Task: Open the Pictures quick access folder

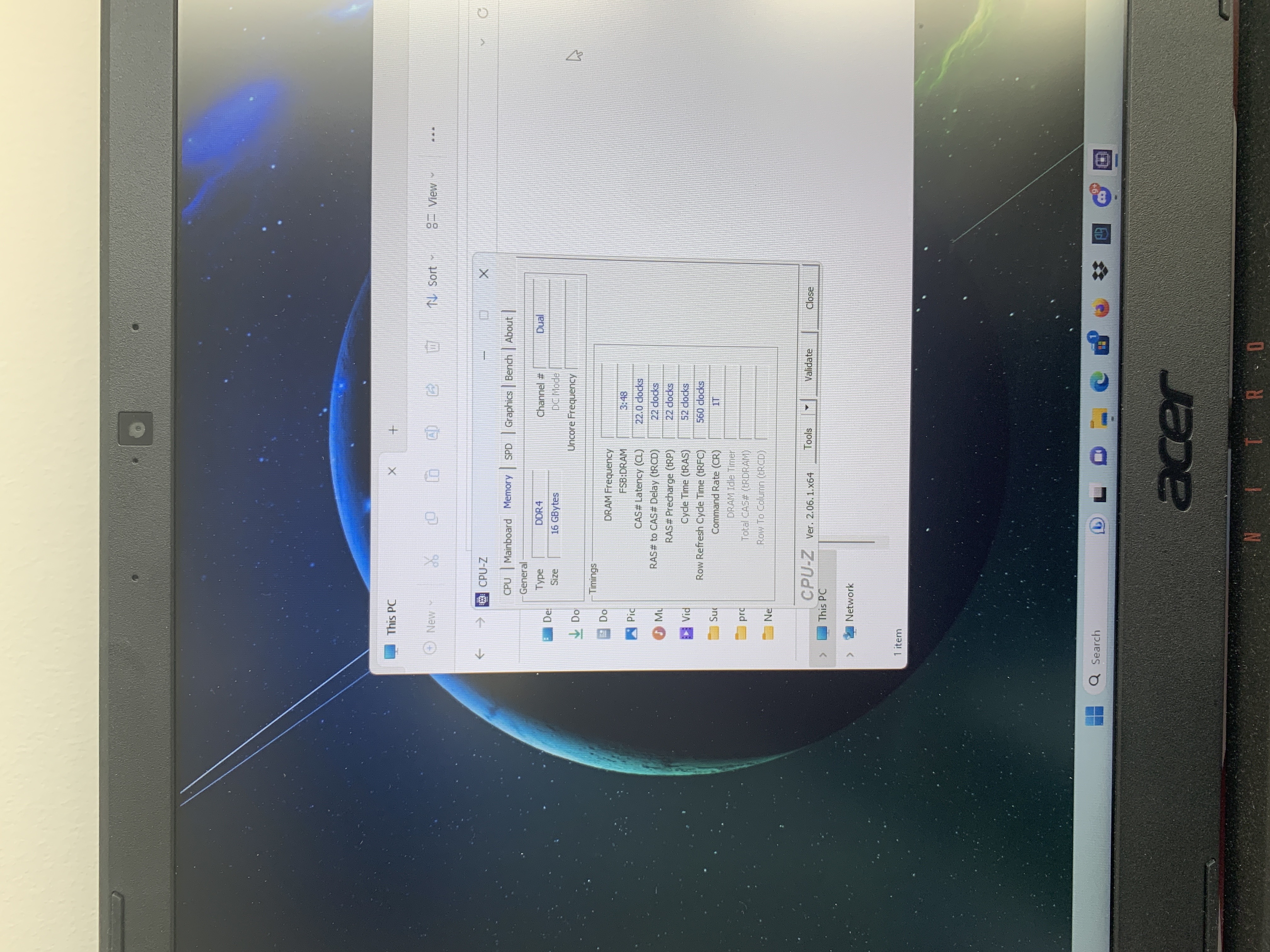Action: (631, 624)
